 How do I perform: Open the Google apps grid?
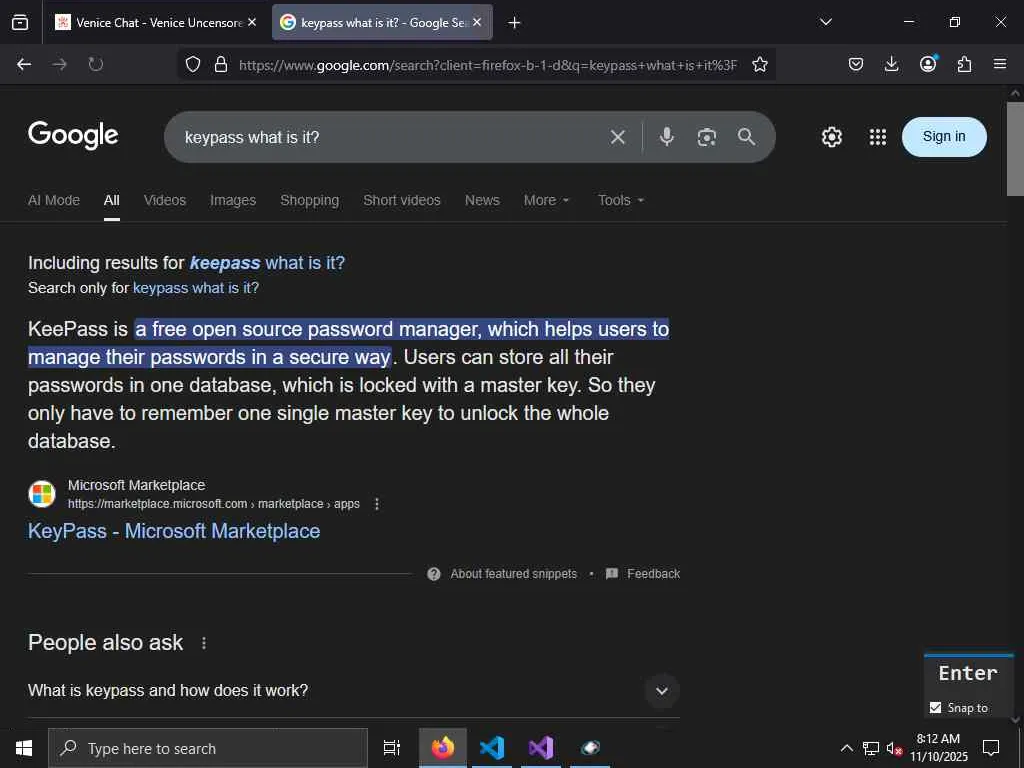878,137
